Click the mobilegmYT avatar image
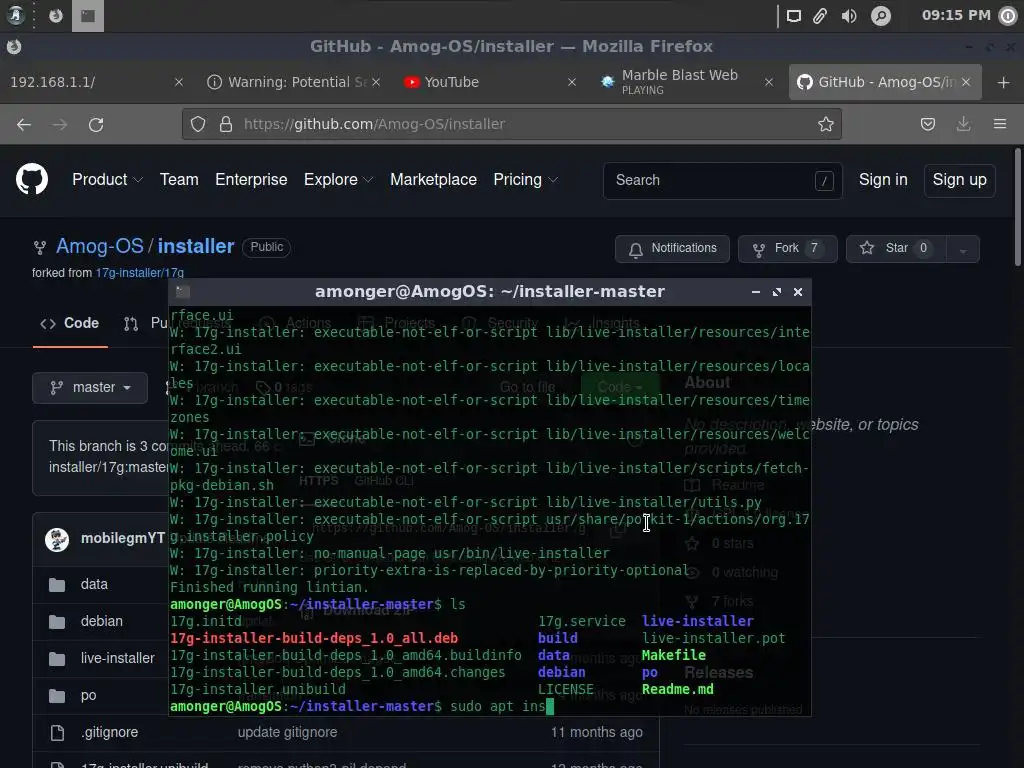 [57, 539]
